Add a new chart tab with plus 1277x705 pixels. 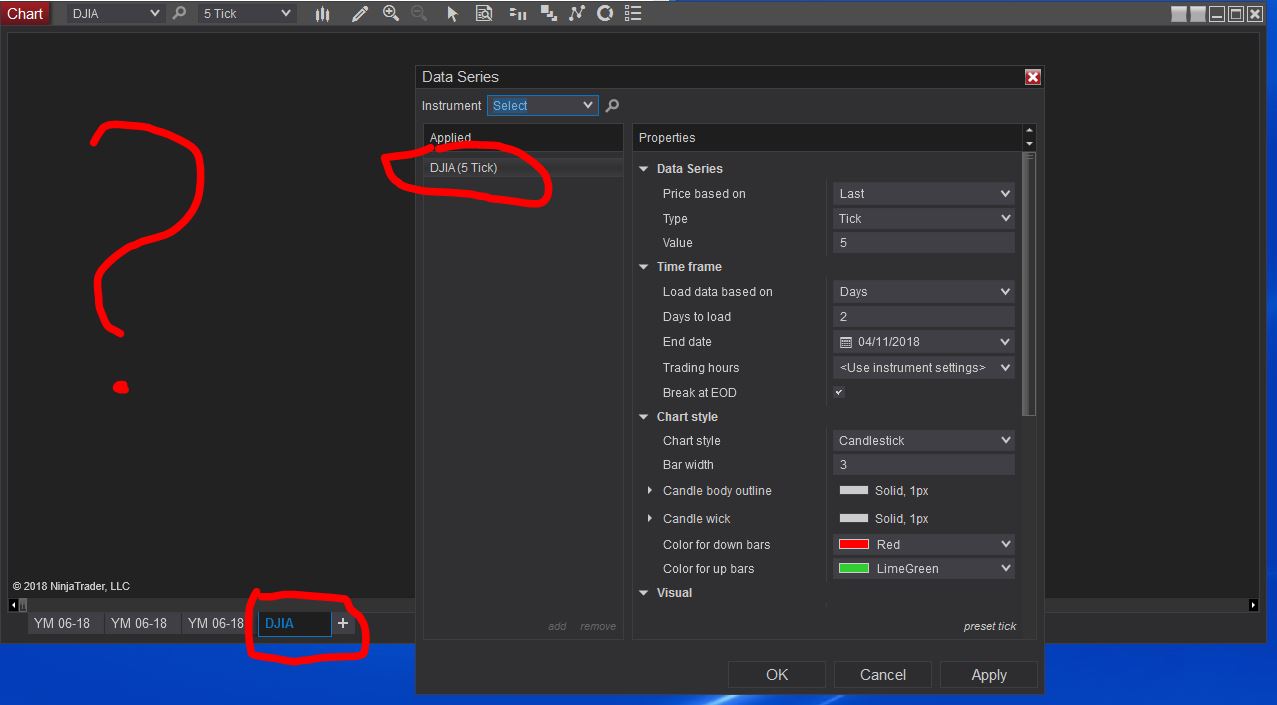coord(343,623)
